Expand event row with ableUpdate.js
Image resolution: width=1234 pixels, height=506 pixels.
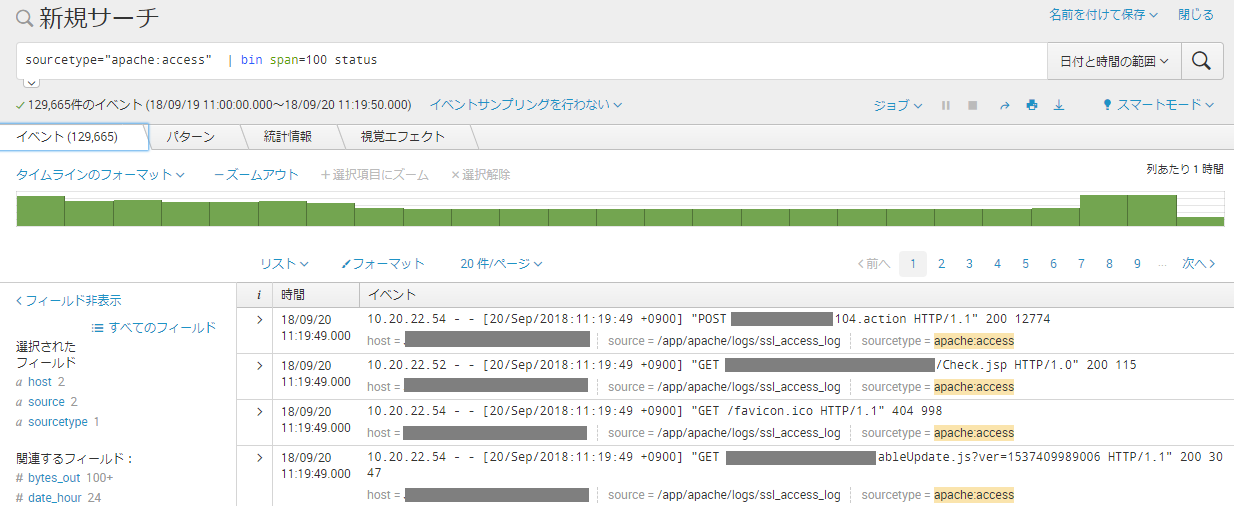[x=259, y=457]
